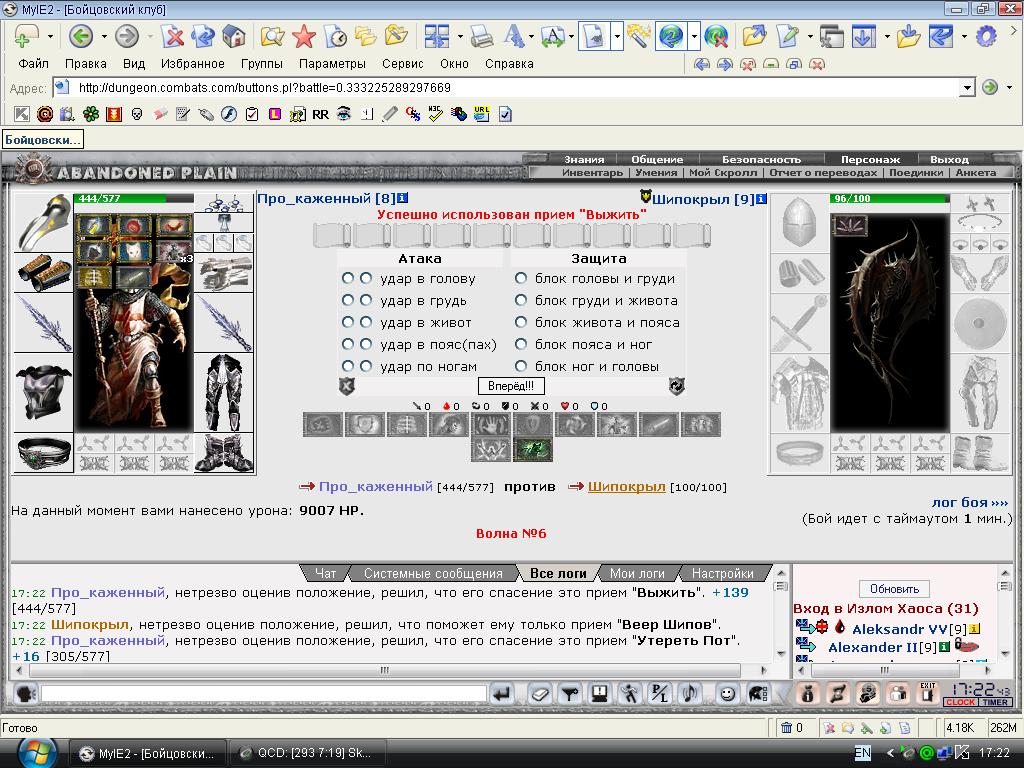Screen dimensions: 1024x768
Task: Click the green Back navigation arrow
Action: (81, 36)
